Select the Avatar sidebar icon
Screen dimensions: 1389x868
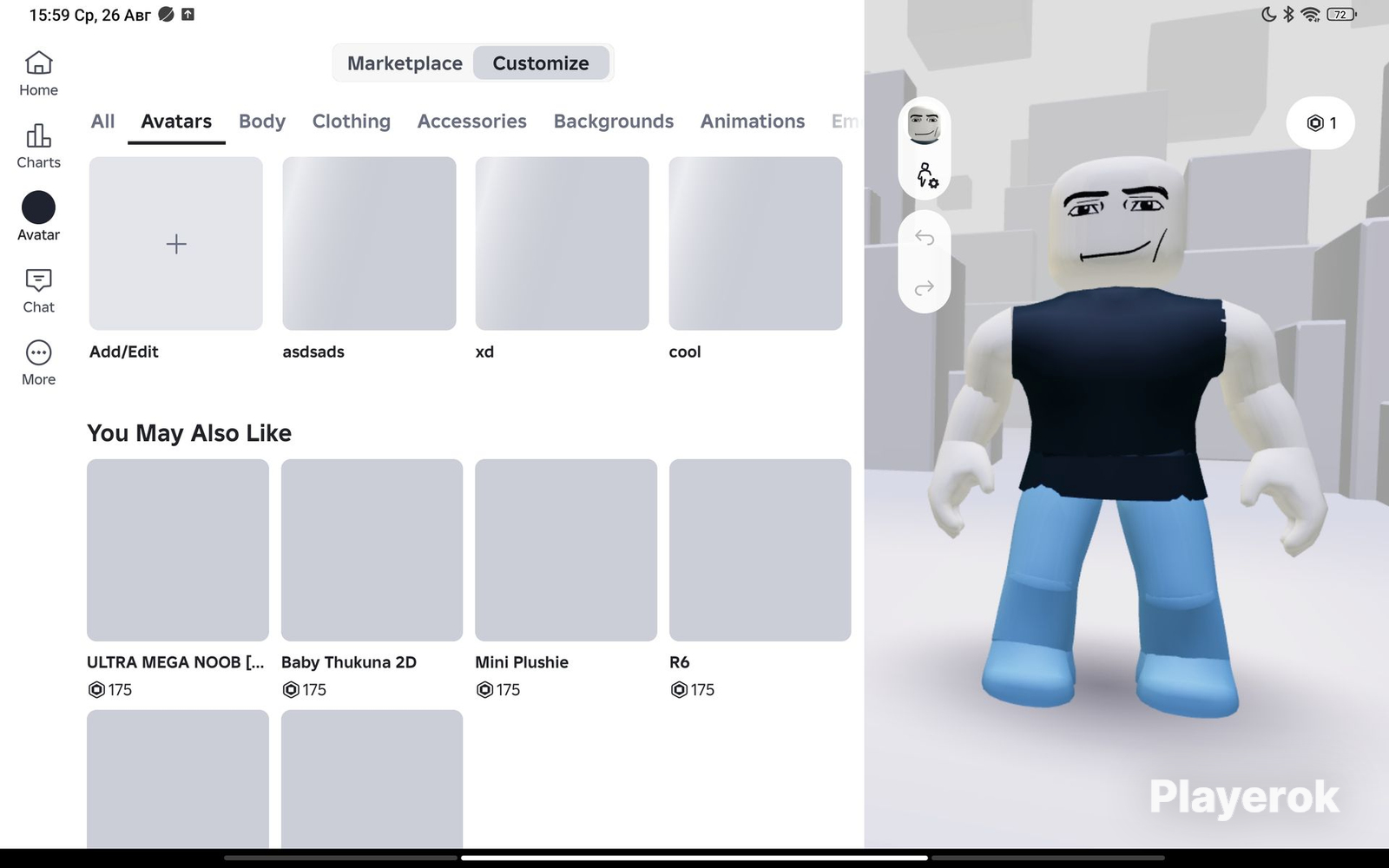38,207
